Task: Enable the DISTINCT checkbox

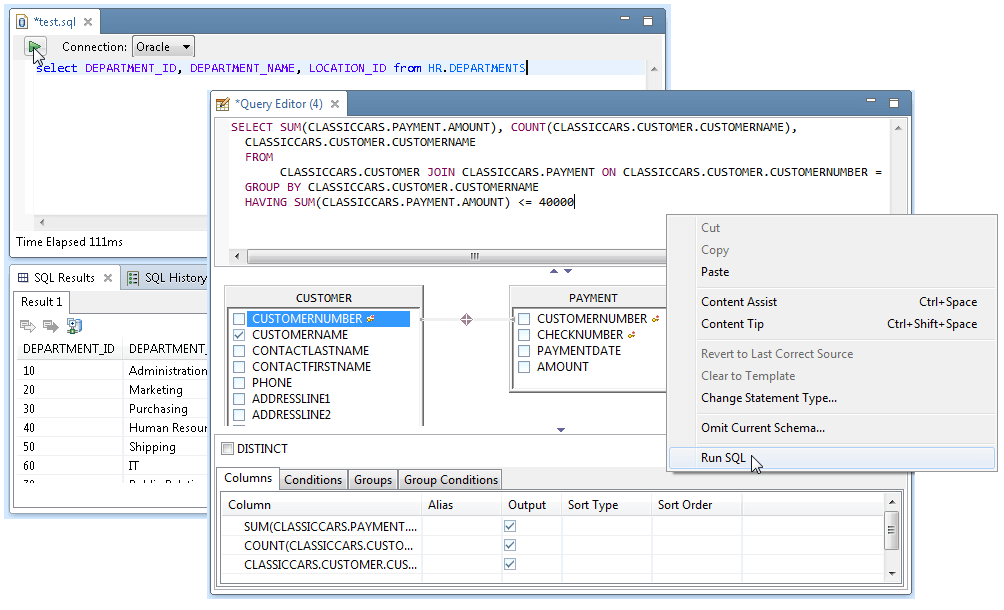Action: pos(227,449)
